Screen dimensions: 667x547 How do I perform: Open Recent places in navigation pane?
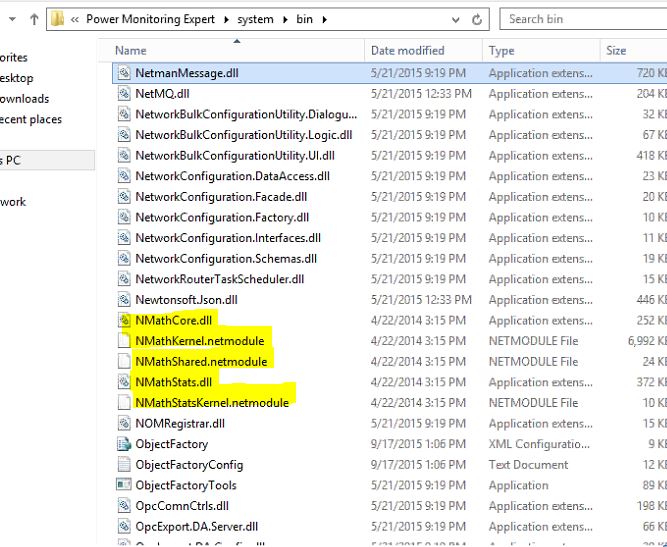pyautogui.click(x=31, y=119)
